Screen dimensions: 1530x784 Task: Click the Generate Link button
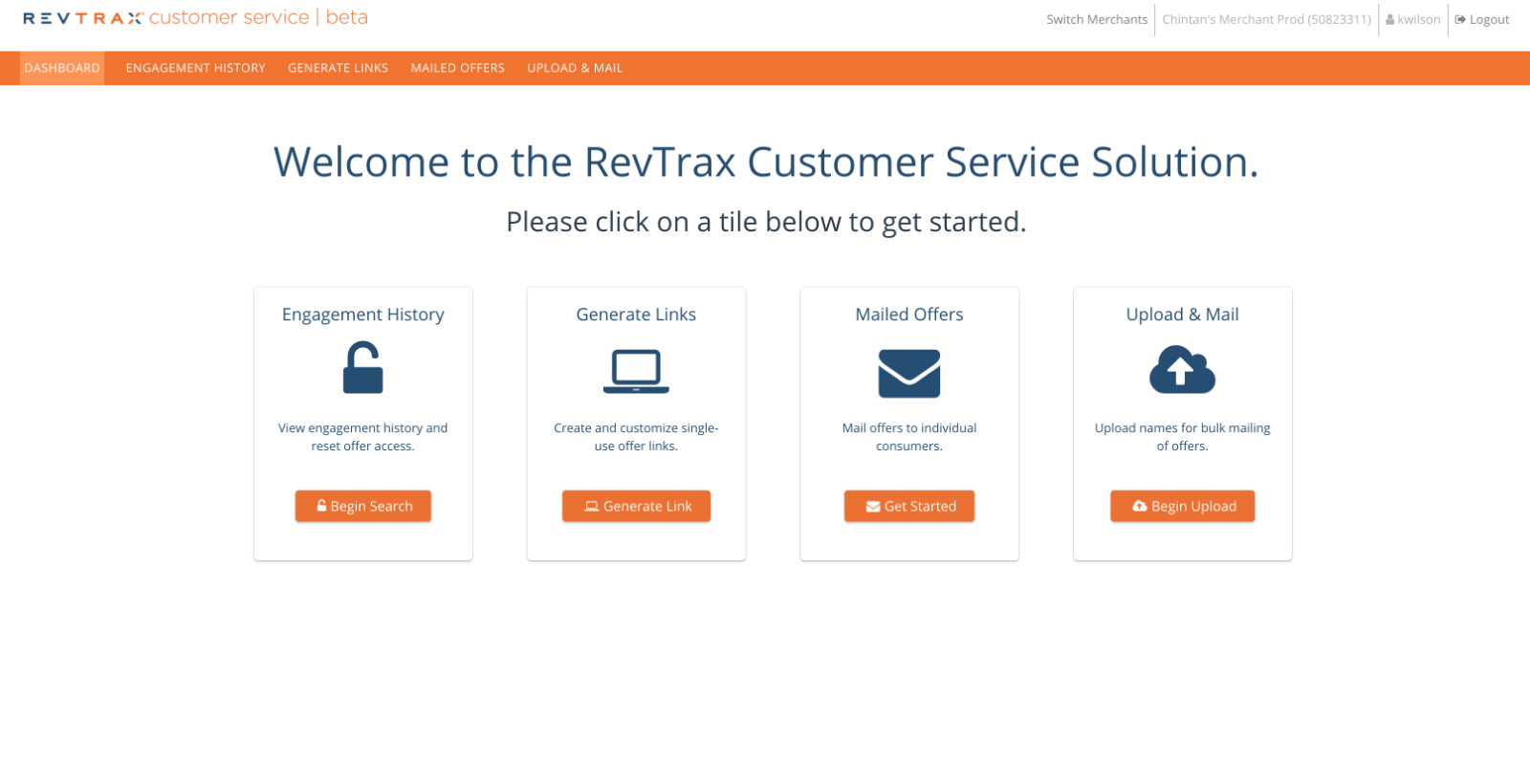pyautogui.click(x=636, y=506)
